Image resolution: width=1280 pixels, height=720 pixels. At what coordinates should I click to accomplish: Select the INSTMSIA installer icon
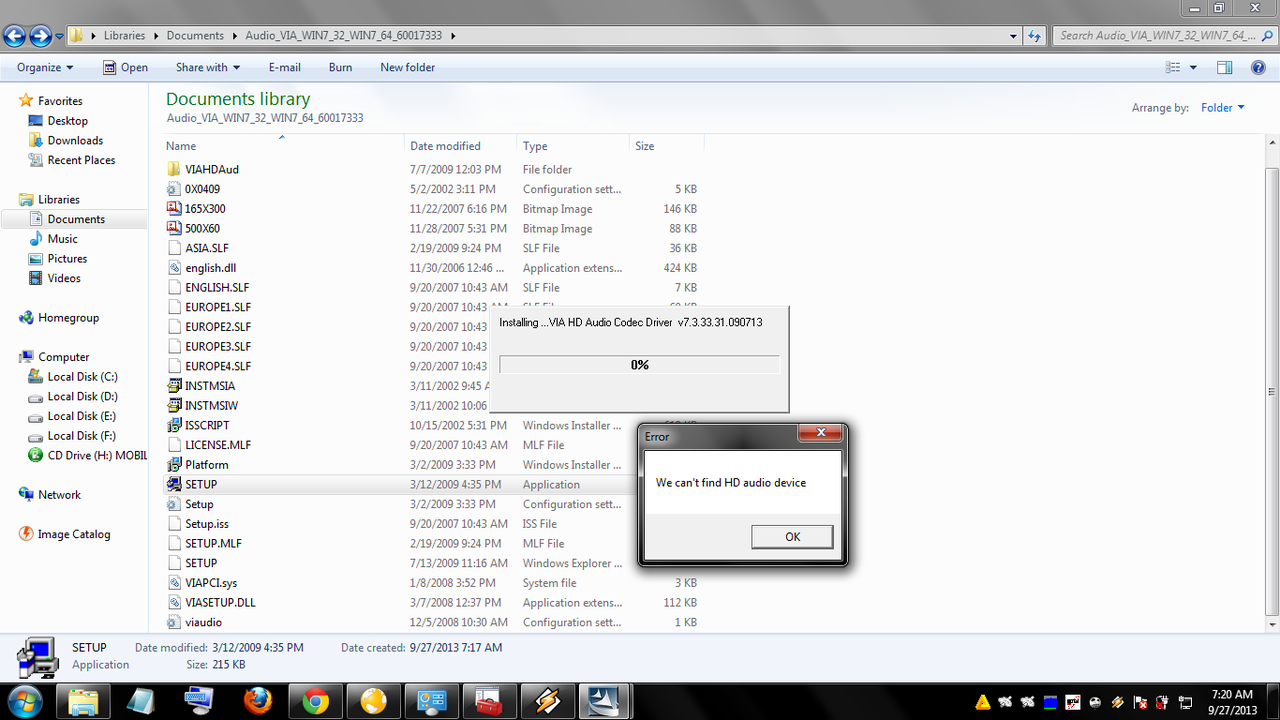174,386
